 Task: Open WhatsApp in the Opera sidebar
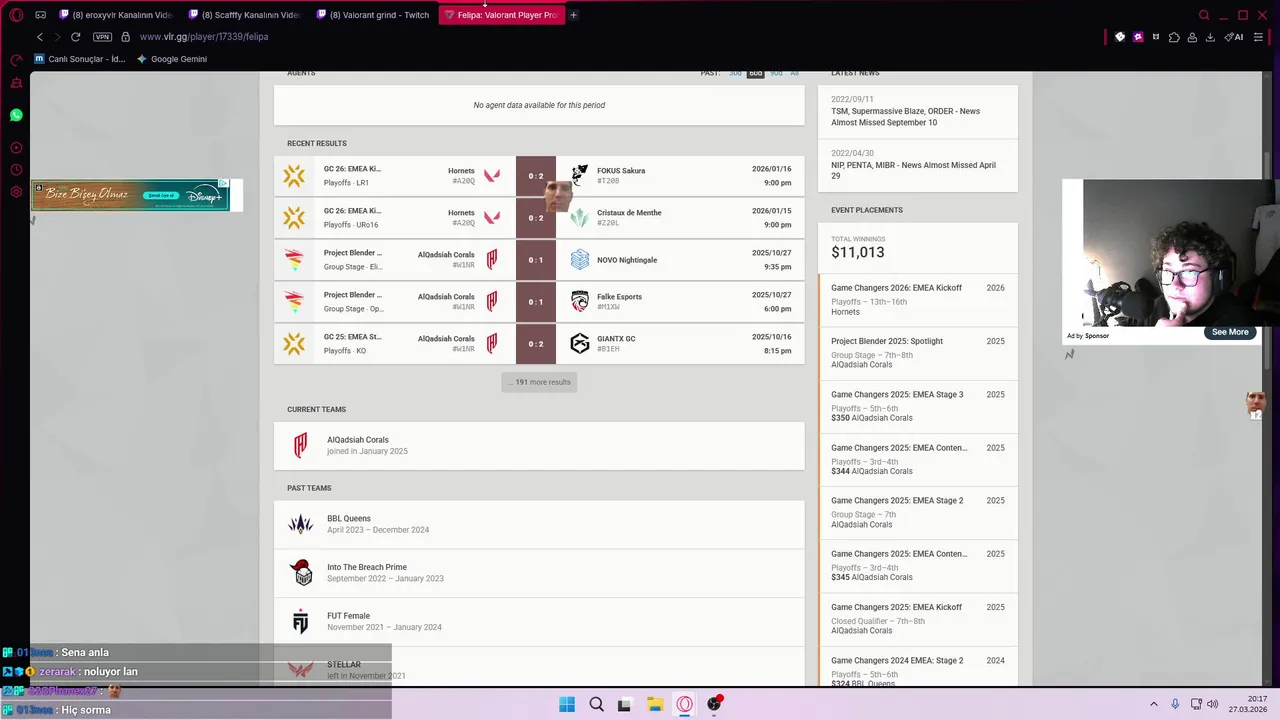tap(16, 115)
